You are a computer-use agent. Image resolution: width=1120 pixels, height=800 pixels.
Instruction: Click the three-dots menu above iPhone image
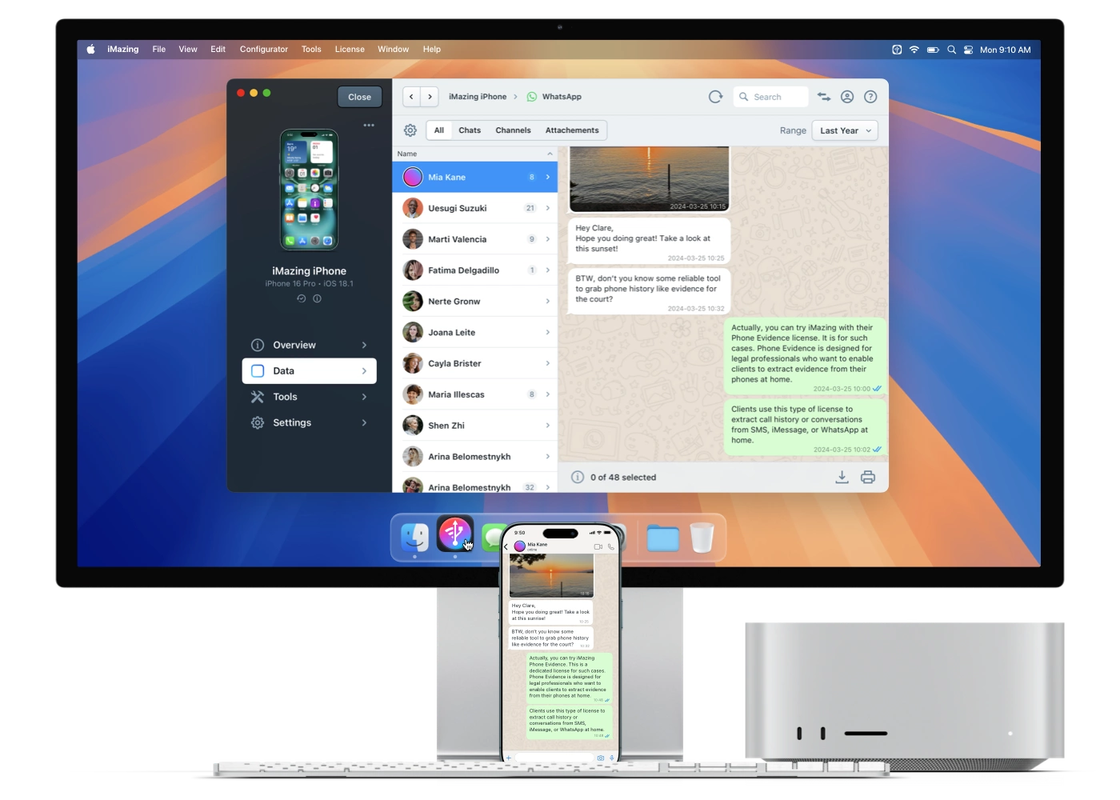click(369, 125)
